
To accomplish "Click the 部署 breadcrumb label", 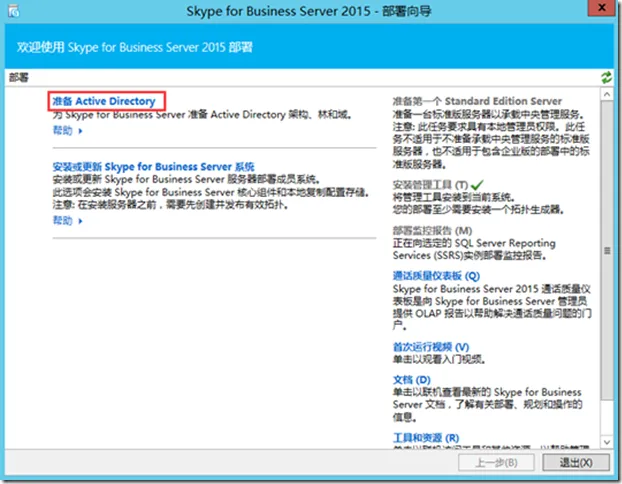I will [19, 77].
